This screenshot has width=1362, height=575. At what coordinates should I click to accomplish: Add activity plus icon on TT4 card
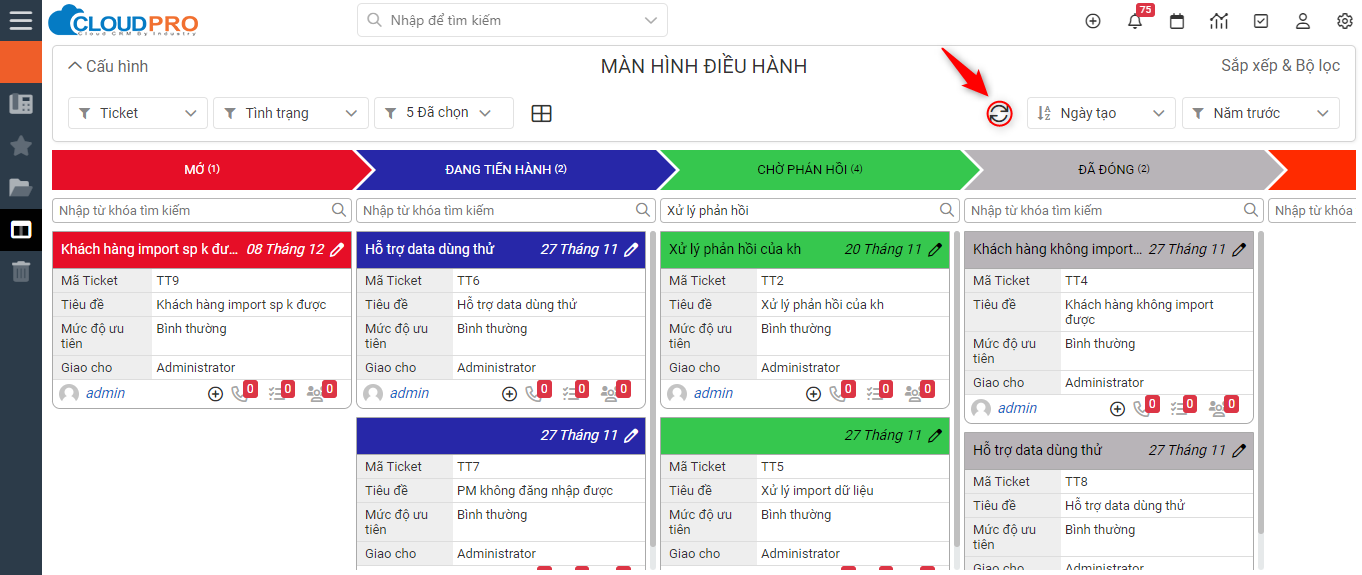[x=1118, y=409]
